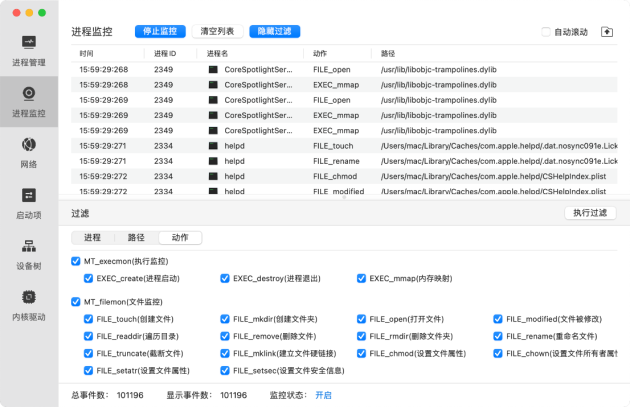Select the FILE_rename action cell
The image size is (630, 407).
click(336, 161)
